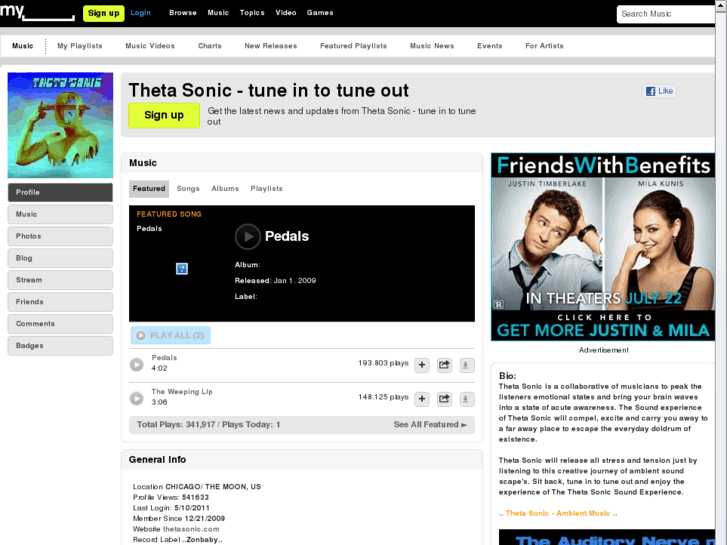This screenshot has height=545, width=727.
Task: Click the large yellow Sign up button
Action: click(164, 115)
